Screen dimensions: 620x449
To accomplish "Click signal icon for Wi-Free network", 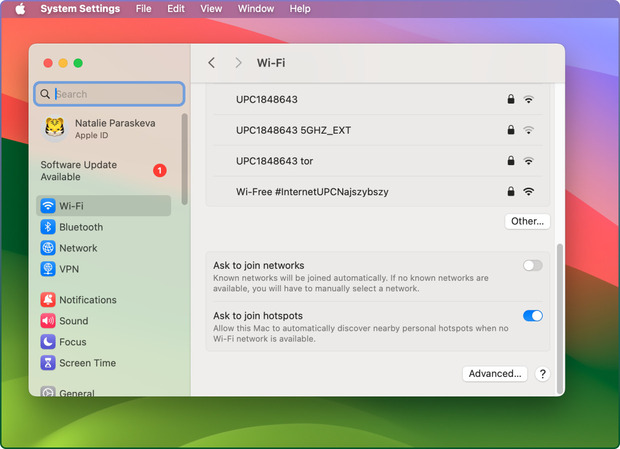I will pos(528,192).
